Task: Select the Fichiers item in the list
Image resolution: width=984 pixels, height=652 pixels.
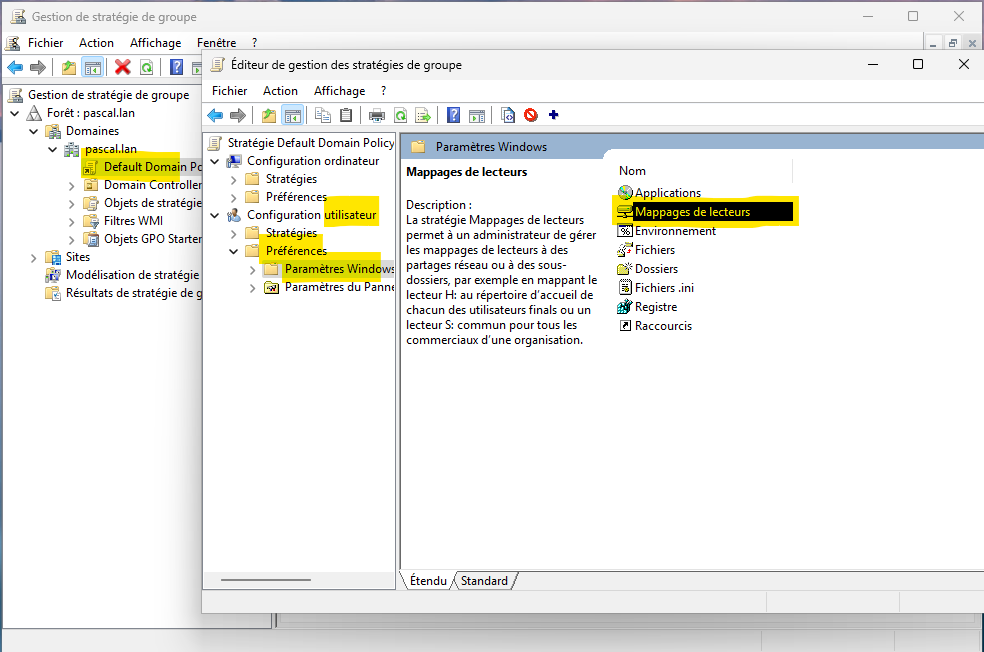Action: click(655, 250)
